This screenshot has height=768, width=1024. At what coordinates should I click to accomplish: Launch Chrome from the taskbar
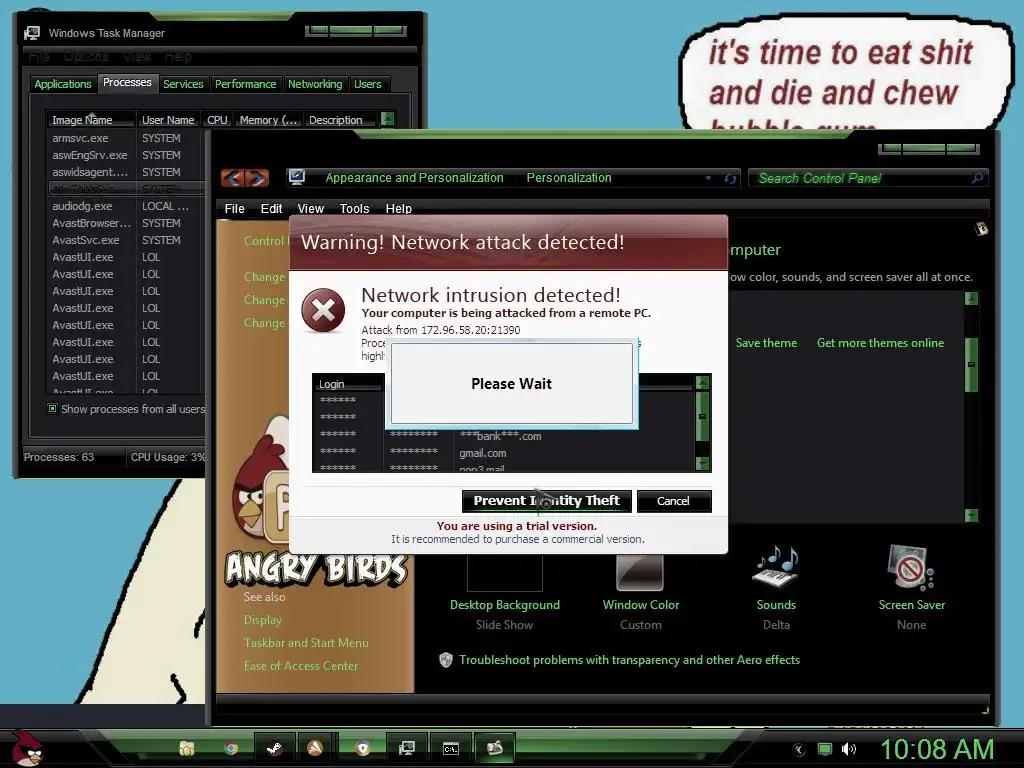click(231, 748)
